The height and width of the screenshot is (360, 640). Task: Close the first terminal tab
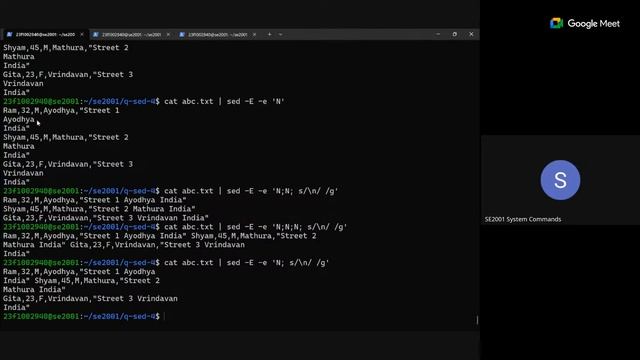click(x=82, y=35)
